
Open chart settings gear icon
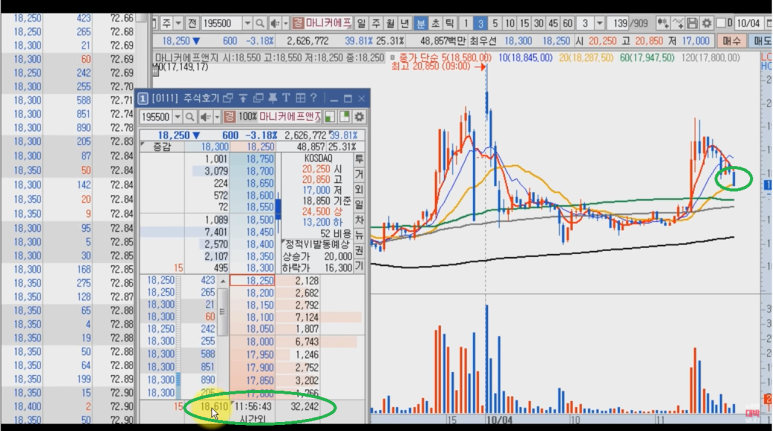click(x=707, y=23)
